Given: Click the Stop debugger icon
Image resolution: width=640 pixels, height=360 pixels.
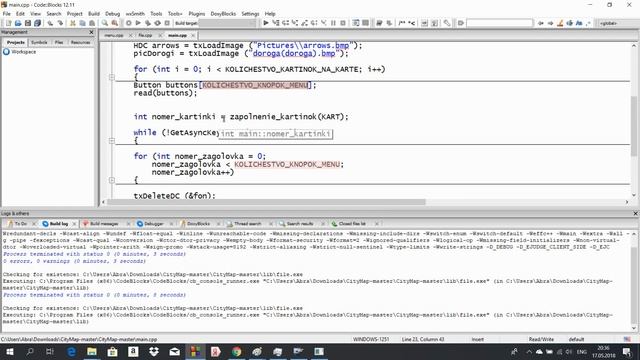Looking at the screenshot, I should click(343, 23).
